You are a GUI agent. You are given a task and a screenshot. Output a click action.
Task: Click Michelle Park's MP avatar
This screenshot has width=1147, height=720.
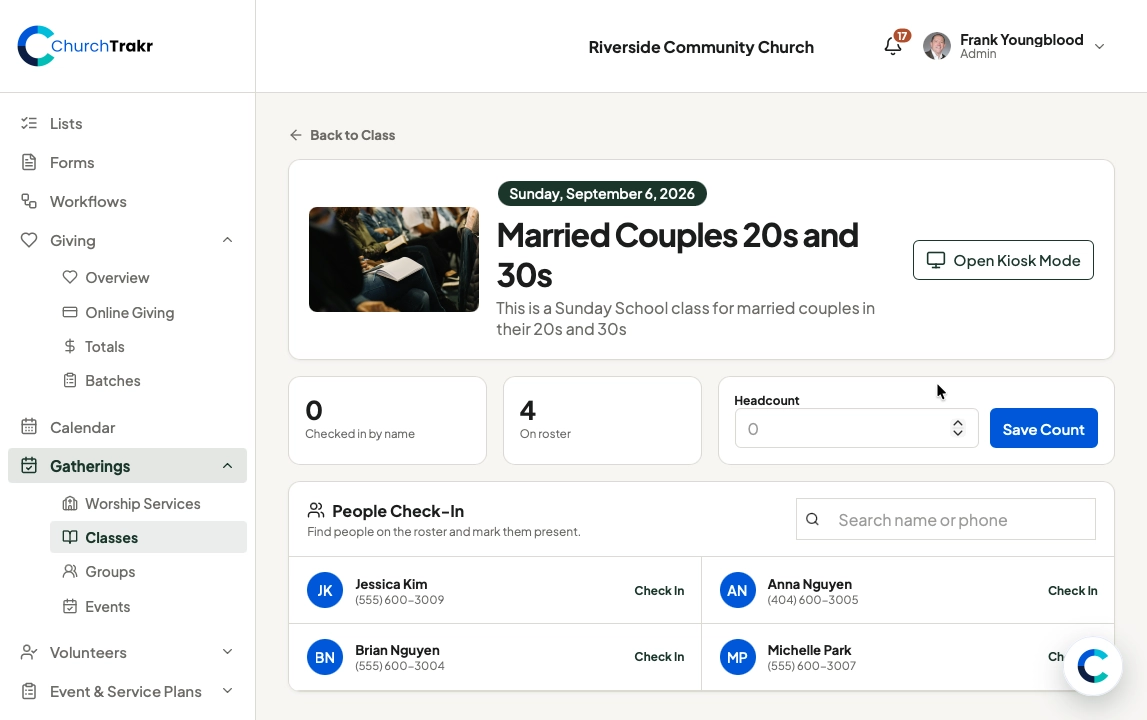coord(737,657)
